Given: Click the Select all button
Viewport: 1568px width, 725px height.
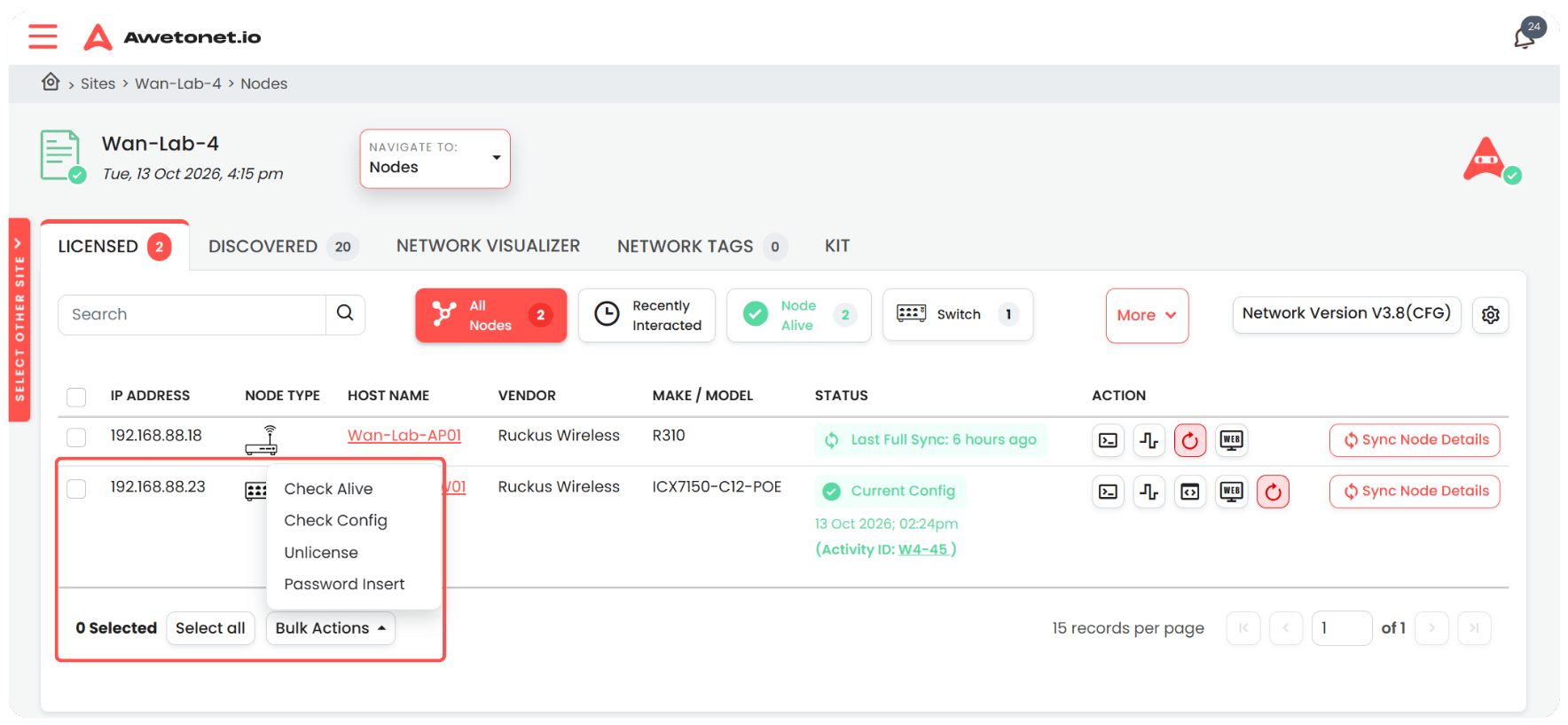Looking at the screenshot, I should coord(210,628).
